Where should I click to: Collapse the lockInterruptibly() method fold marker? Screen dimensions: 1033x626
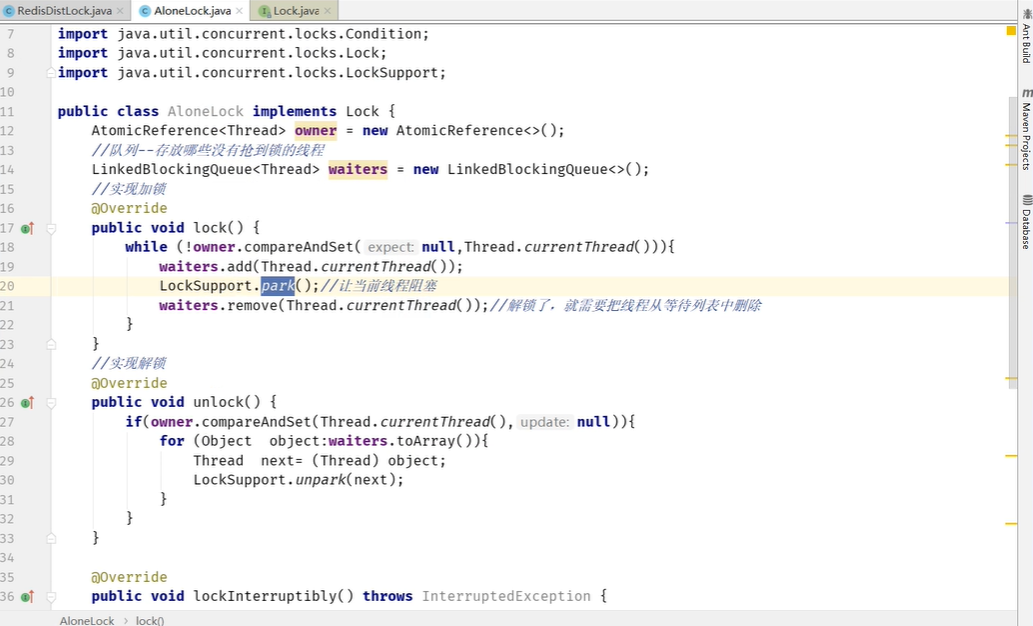pyautogui.click(x=51, y=597)
